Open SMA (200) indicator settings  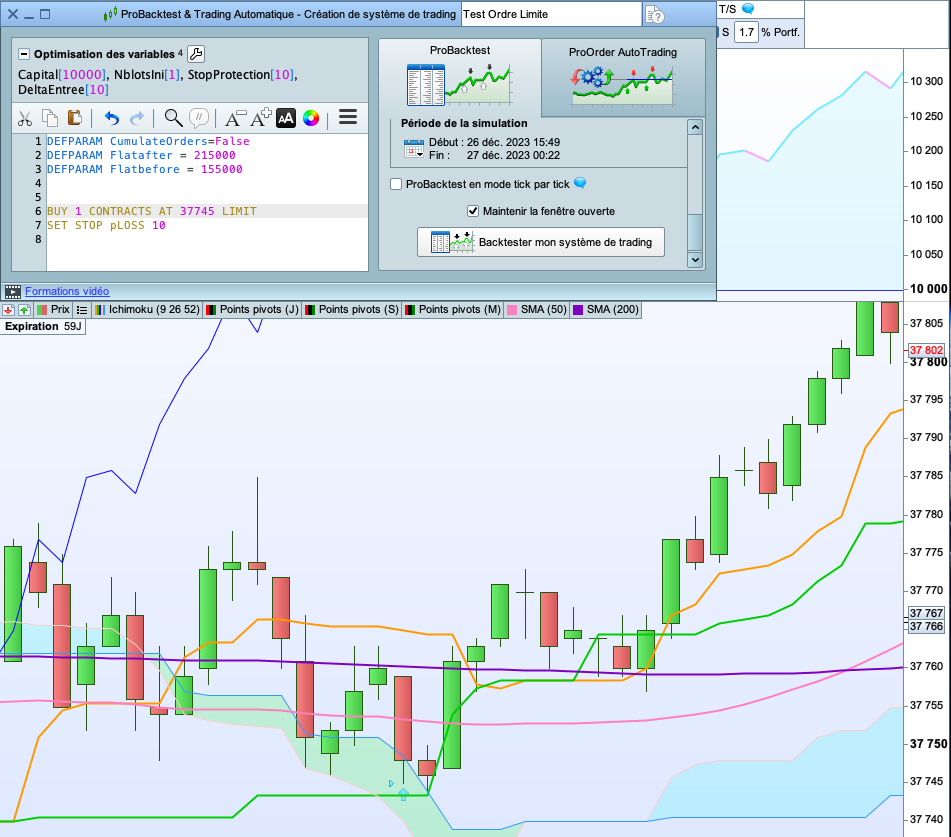(x=607, y=309)
